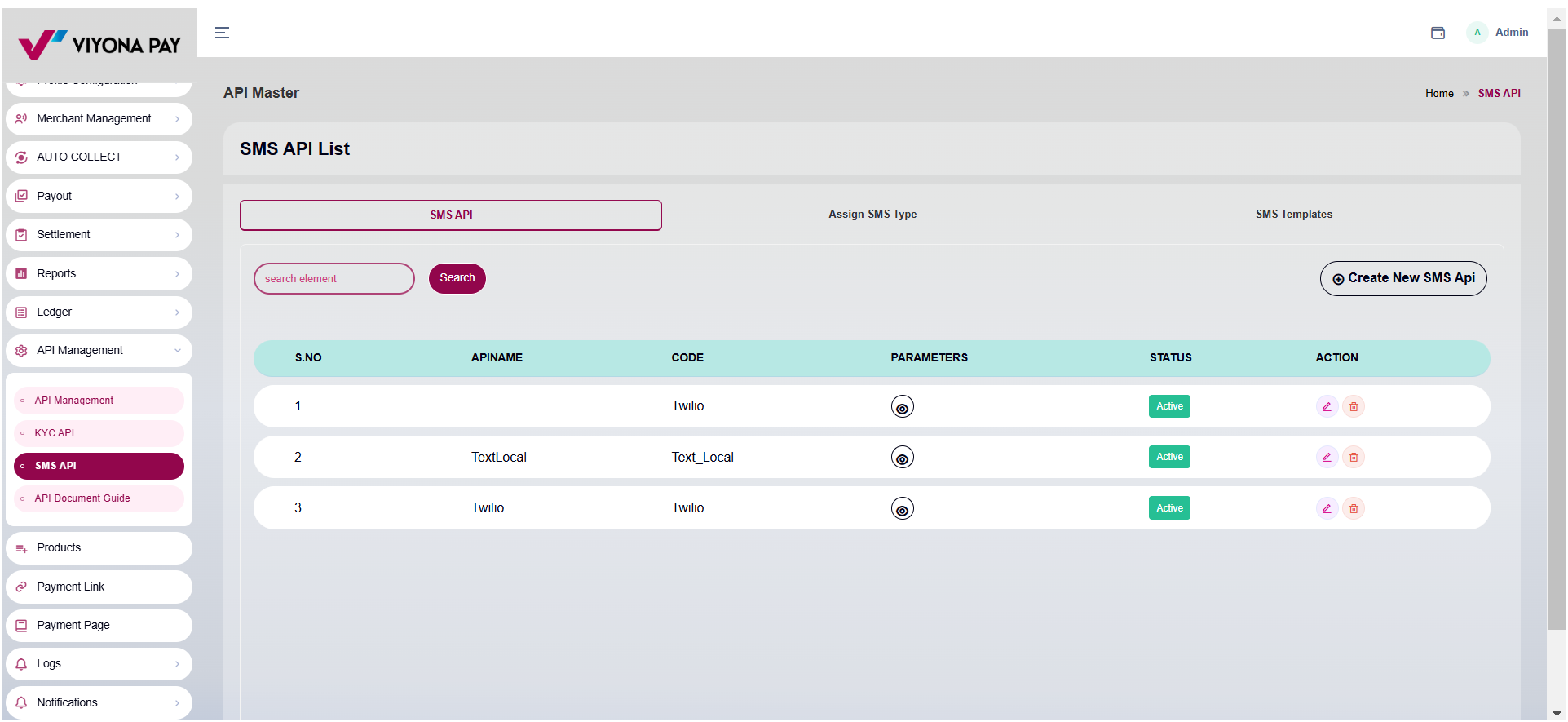Expand Logs menu chevron
The height and width of the screenshot is (722, 1568).
click(x=177, y=664)
